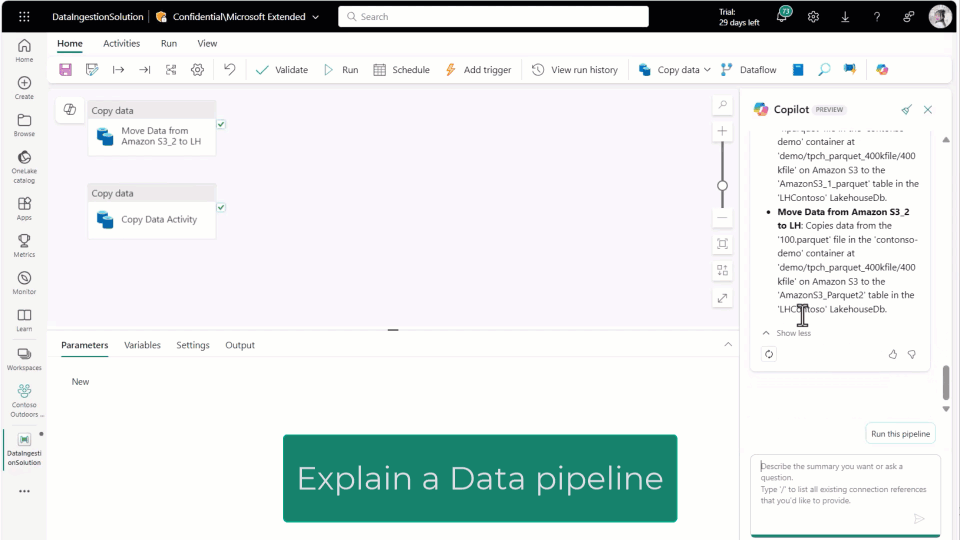Click New to add a parameter
The image size is (960, 540).
[x=80, y=381]
